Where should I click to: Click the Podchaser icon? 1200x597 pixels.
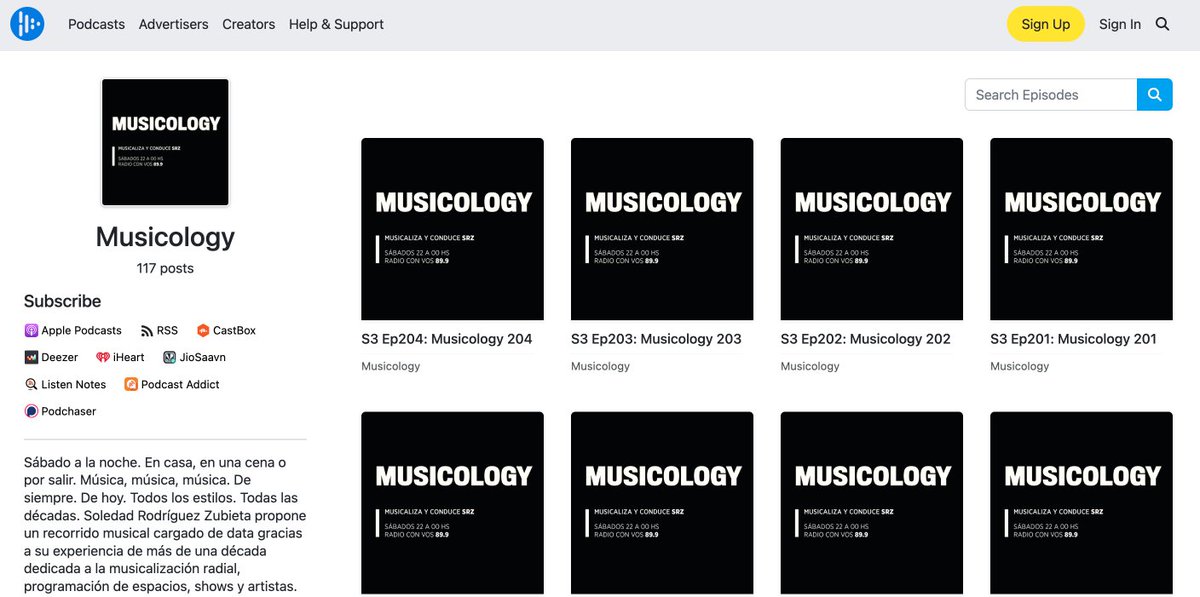pos(31,411)
